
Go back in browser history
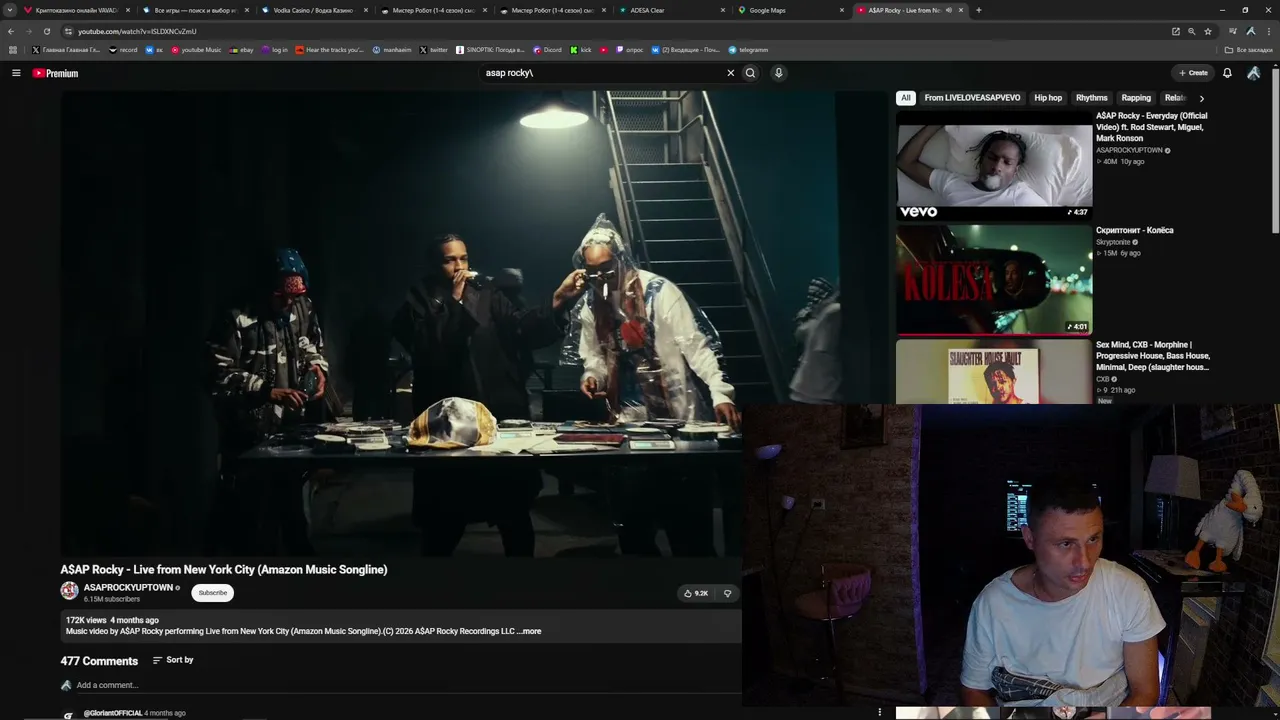point(11,31)
